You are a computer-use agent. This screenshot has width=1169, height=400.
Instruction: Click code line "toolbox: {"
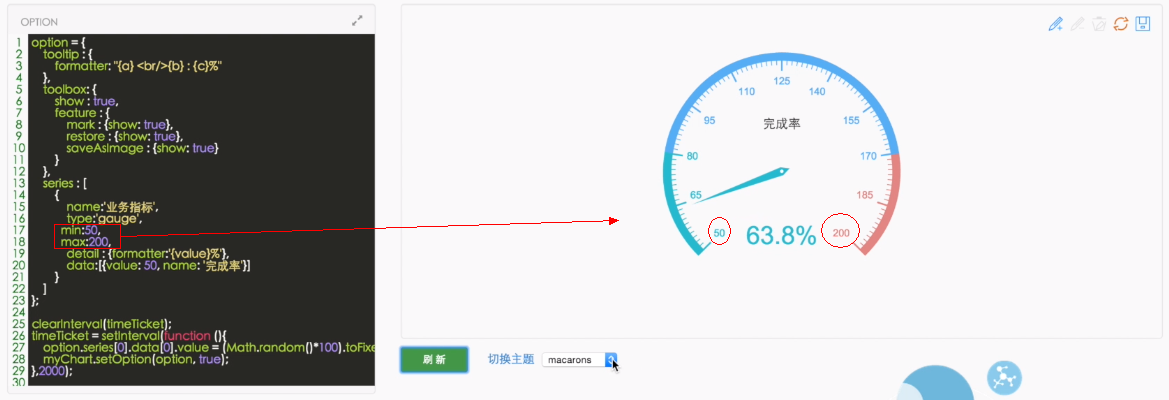pyautogui.click(x=70, y=90)
